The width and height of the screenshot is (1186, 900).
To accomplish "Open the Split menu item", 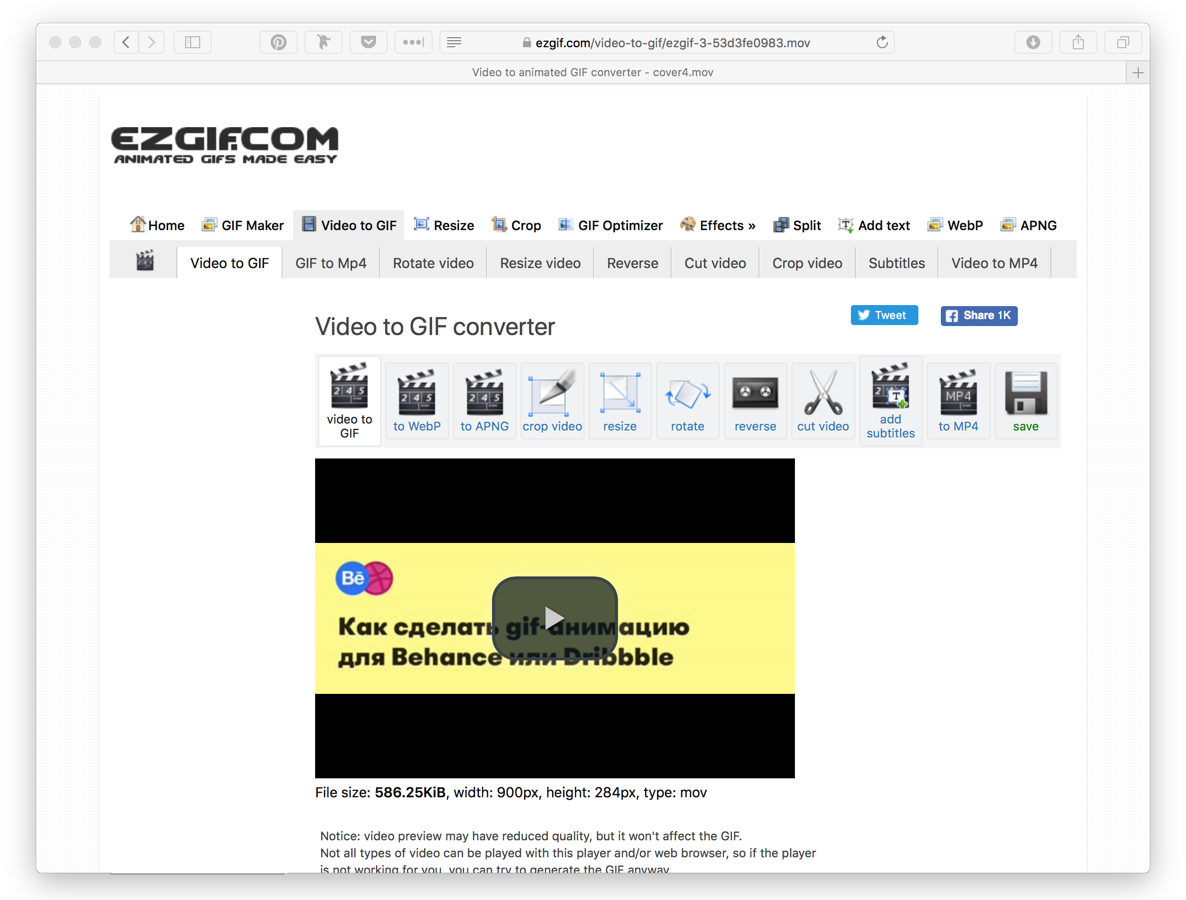I will (x=797, y=225).
